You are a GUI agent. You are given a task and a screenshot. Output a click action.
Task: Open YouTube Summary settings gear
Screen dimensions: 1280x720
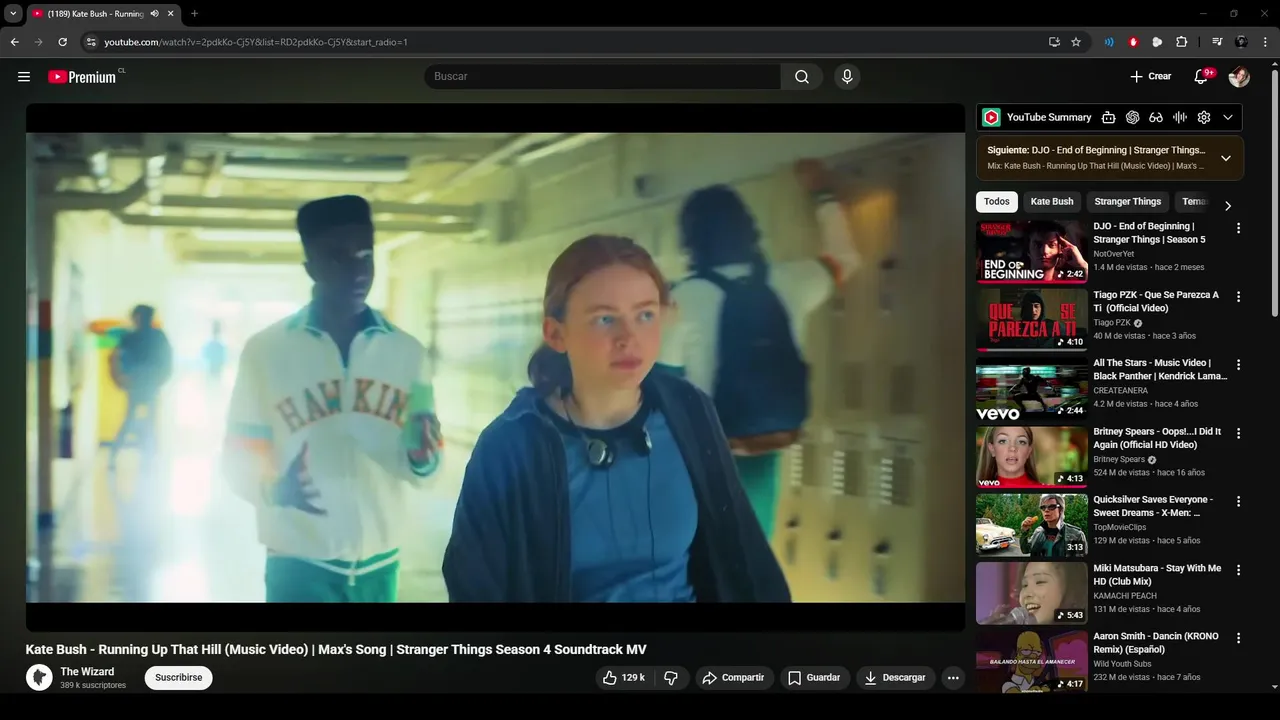(x=1204, y=117)
